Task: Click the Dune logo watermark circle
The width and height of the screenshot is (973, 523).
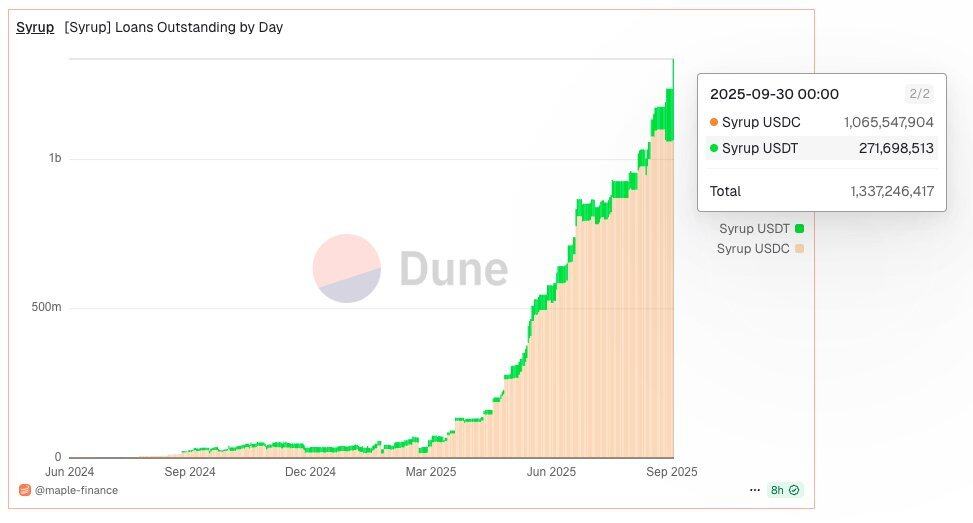Action: 346,268
